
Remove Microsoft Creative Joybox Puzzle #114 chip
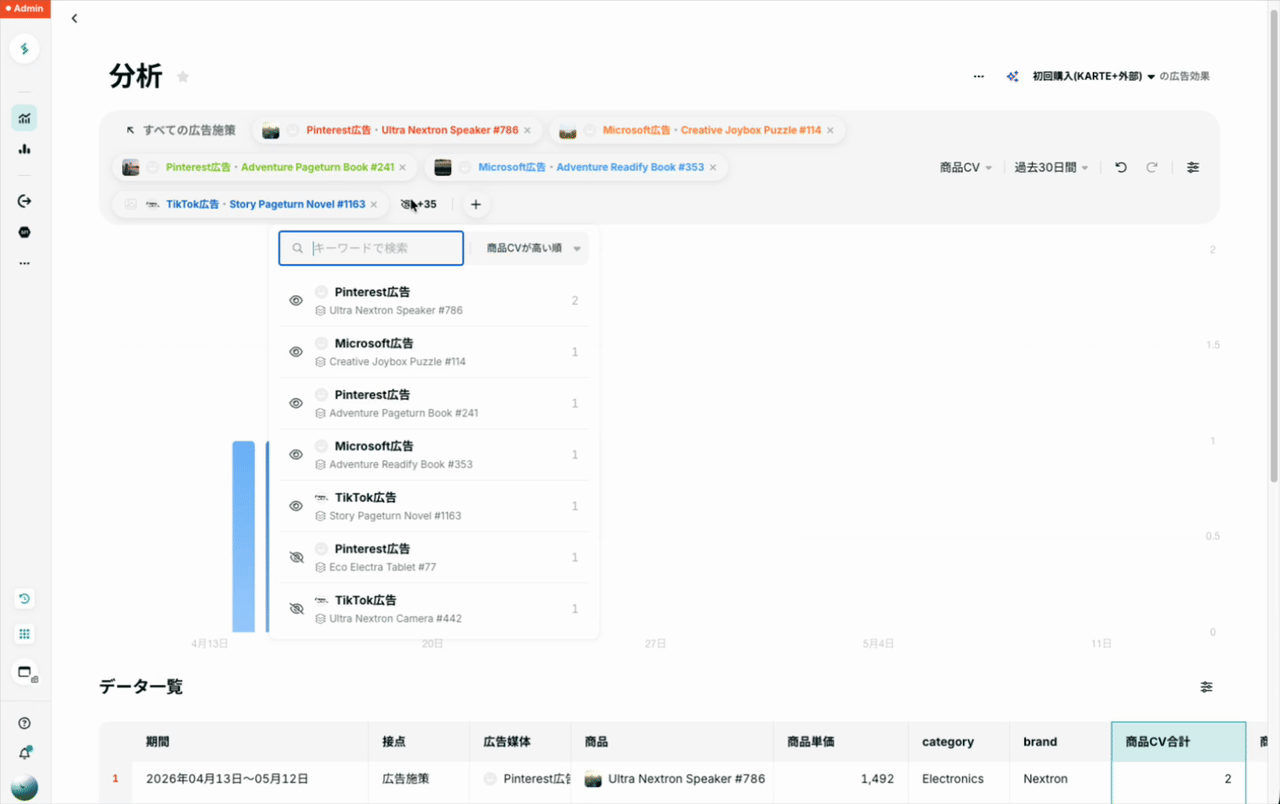(x=830, y=130)
